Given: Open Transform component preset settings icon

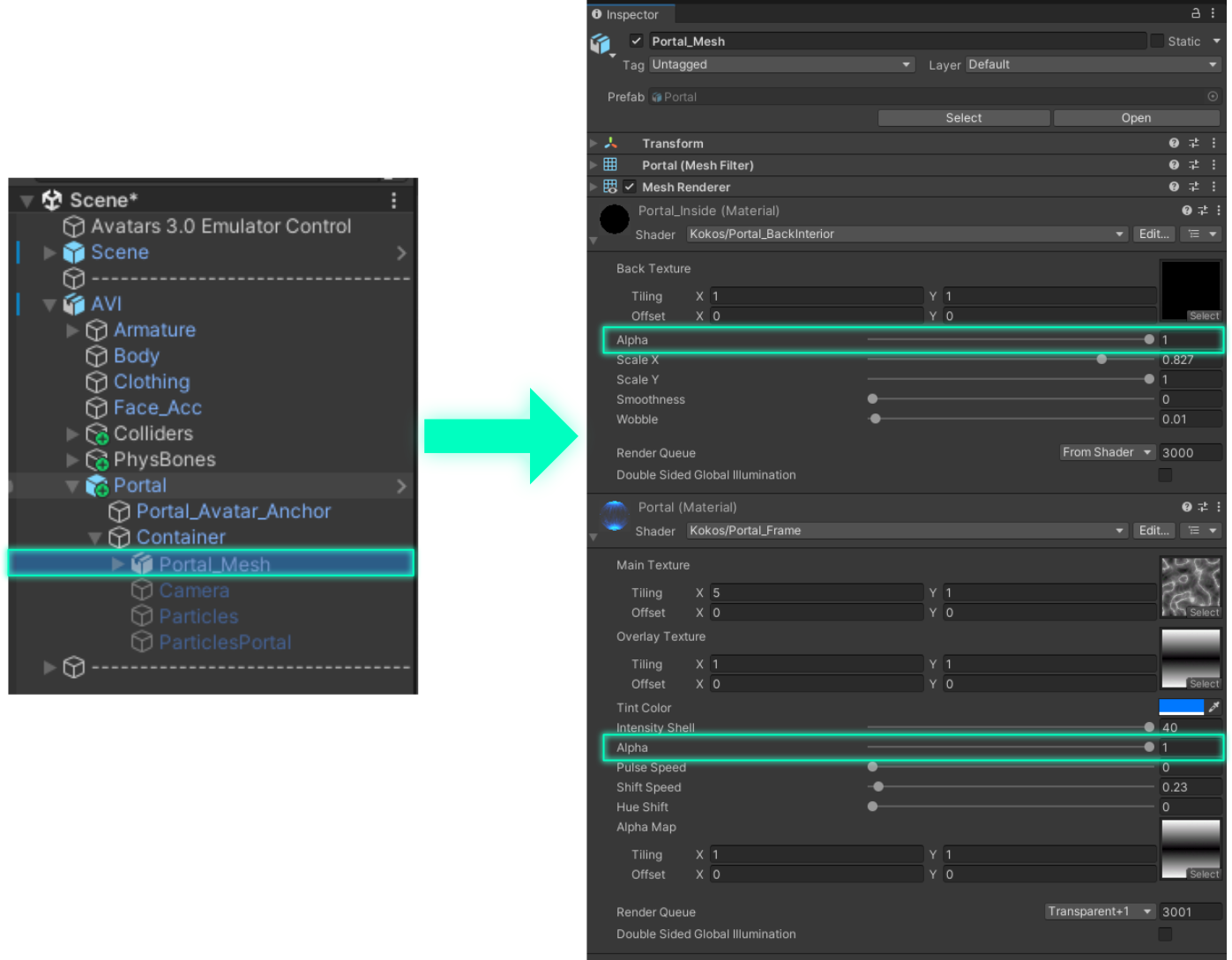Looking at the screenshot, I should (x=1194, y=143).
